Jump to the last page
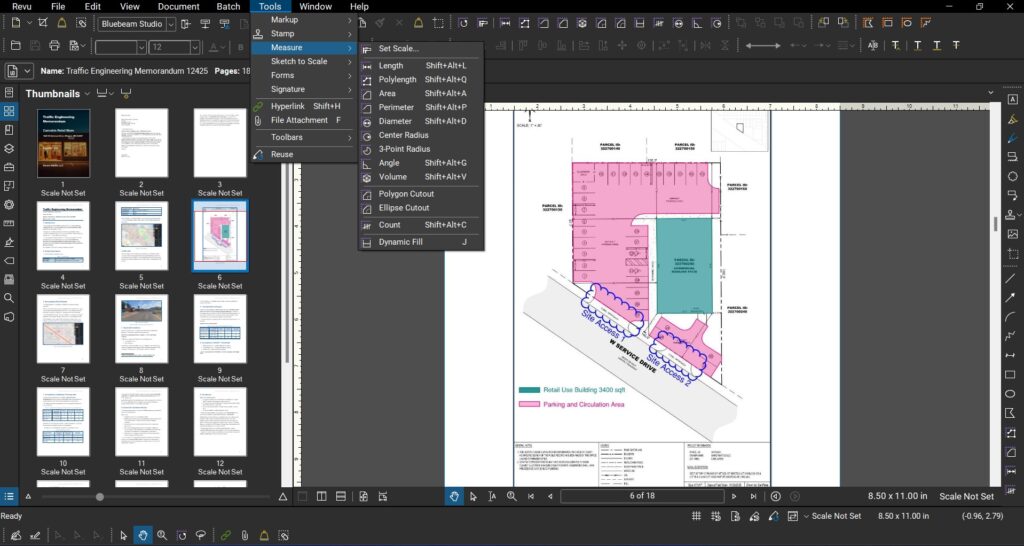Viewport: 1024px width, 546px height. pos(753,496)
